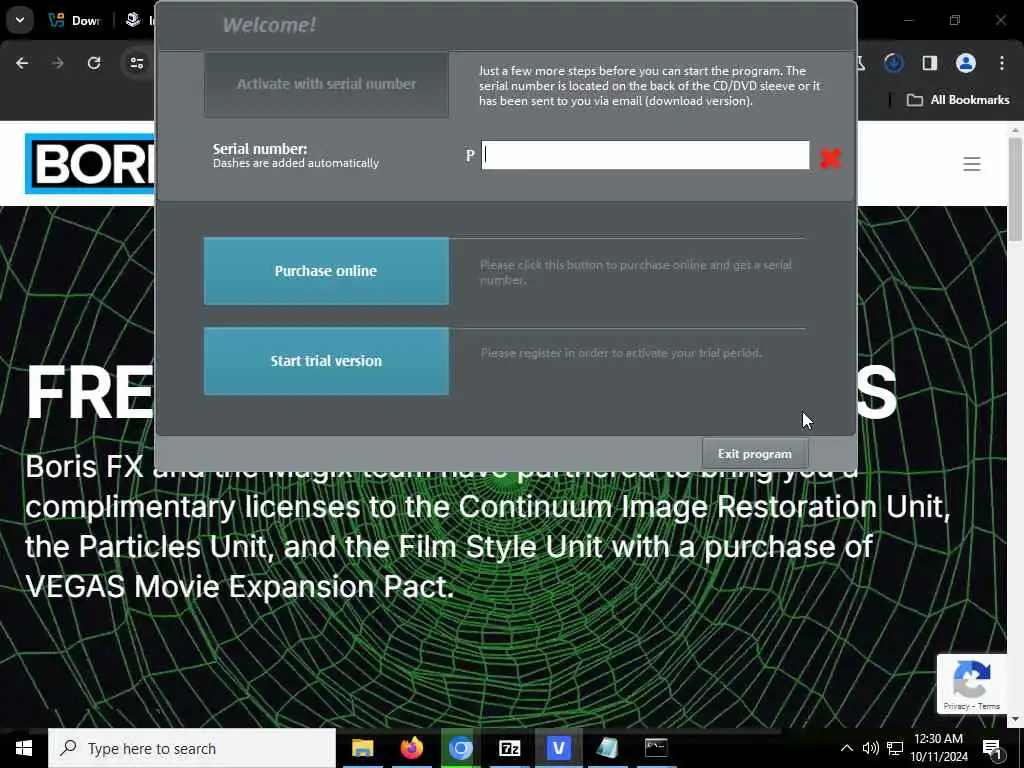Open Chrome profile avatar
Viewport: 1024px width, 768px height.
tap(965, 63)
